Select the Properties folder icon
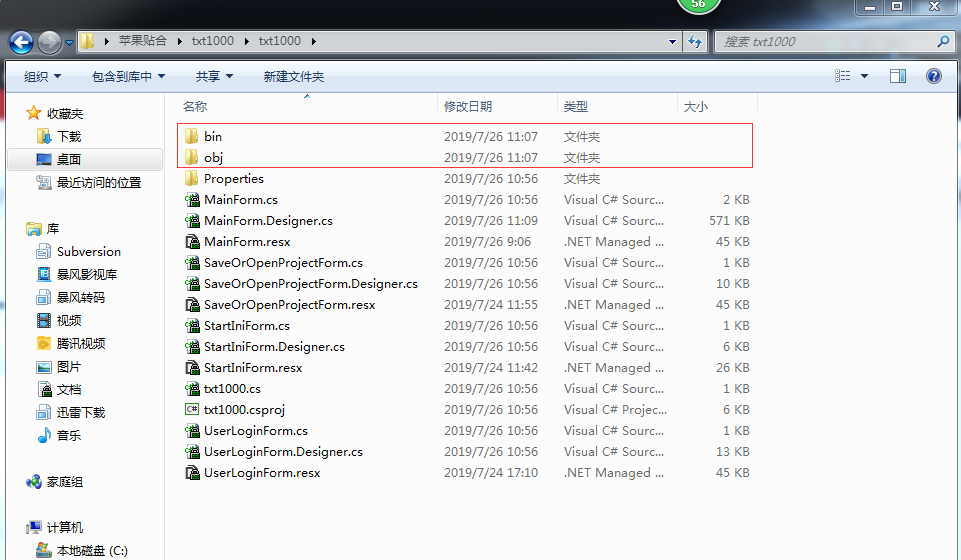The height and width of the screenshot is (560, 961). coord(192,178)
